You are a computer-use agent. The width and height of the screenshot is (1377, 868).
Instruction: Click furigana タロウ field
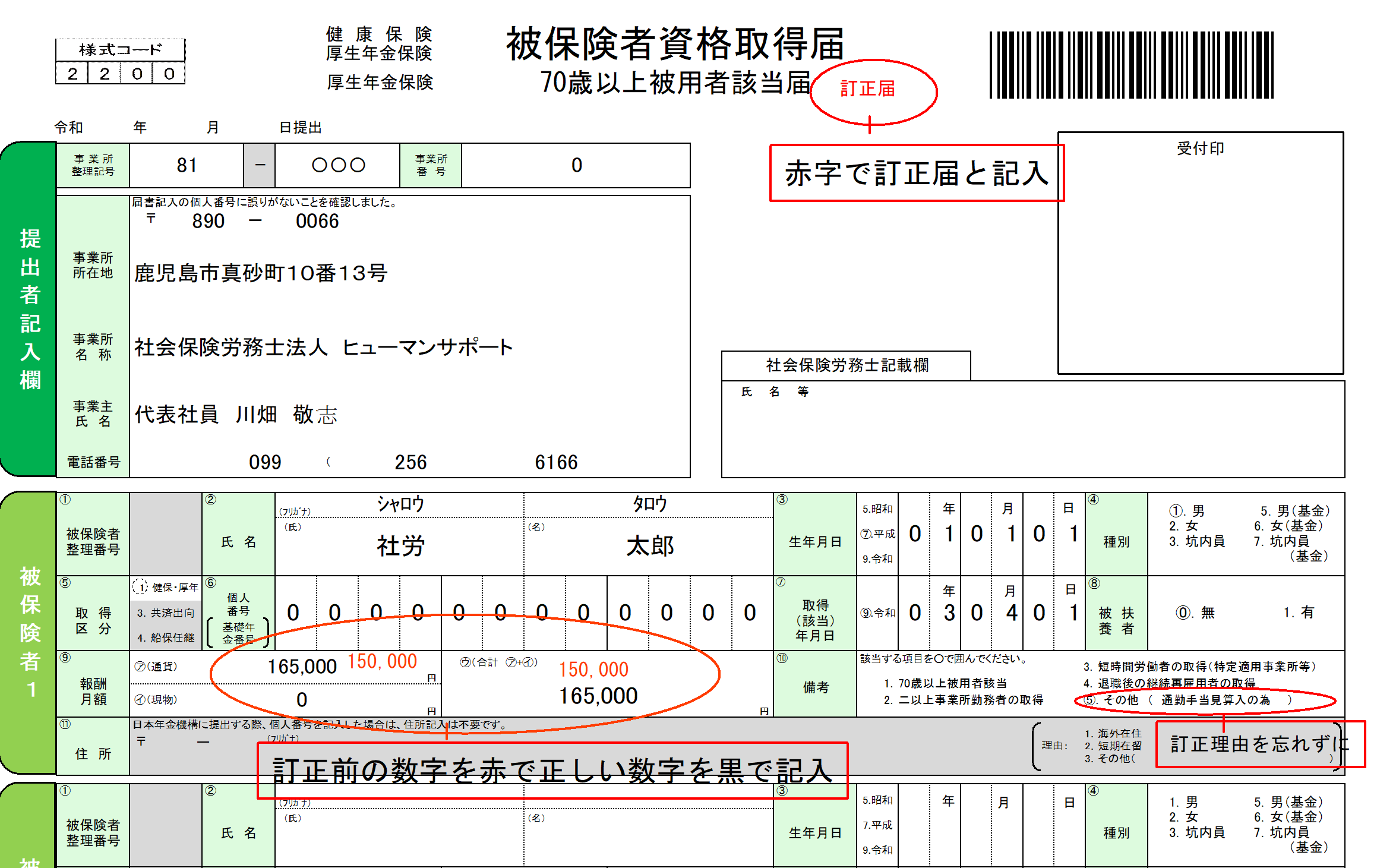(x=649, y=504)
